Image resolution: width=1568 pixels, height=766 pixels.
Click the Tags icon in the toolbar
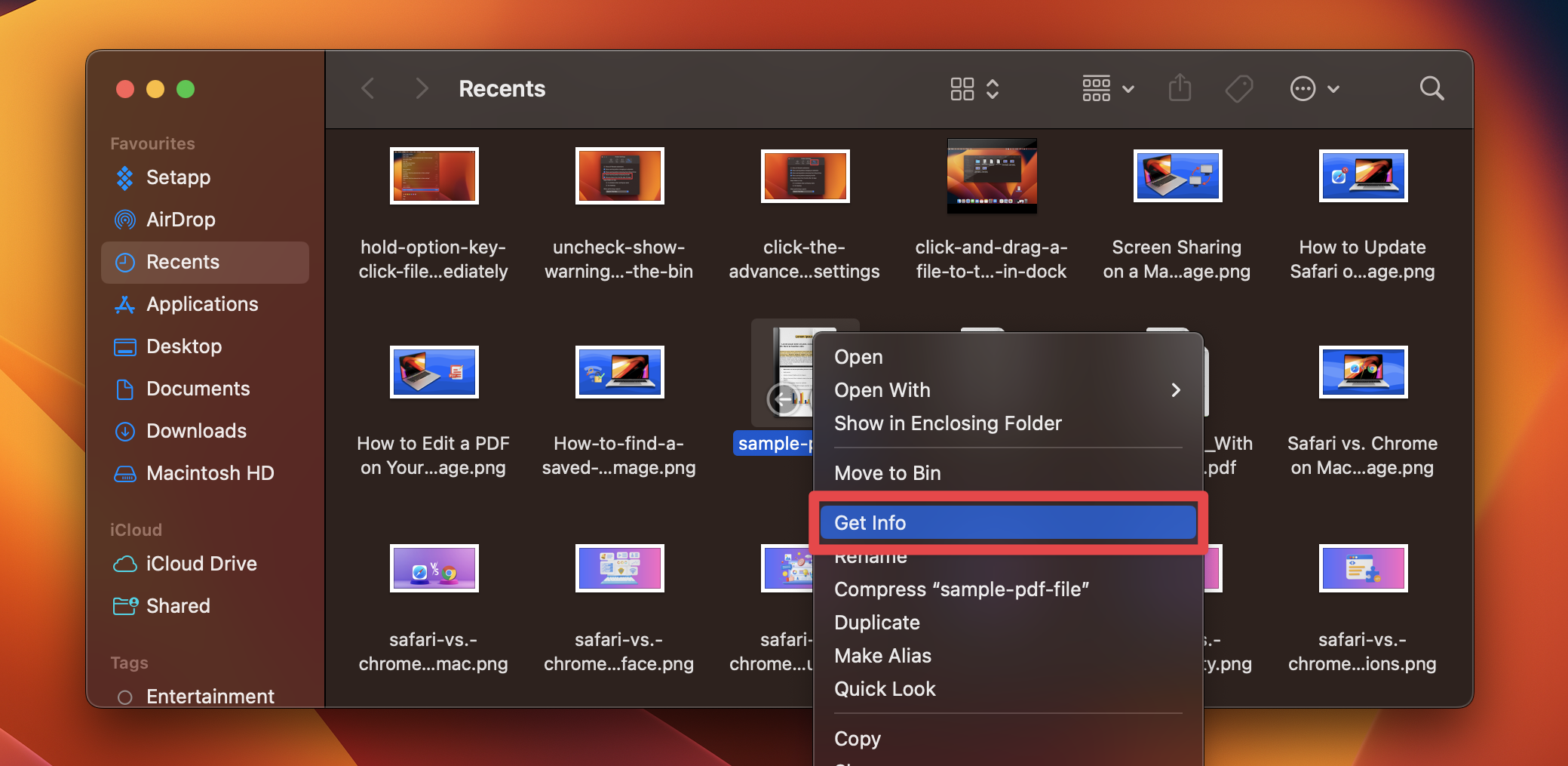pyautogui.click(x=1238, y=88)
